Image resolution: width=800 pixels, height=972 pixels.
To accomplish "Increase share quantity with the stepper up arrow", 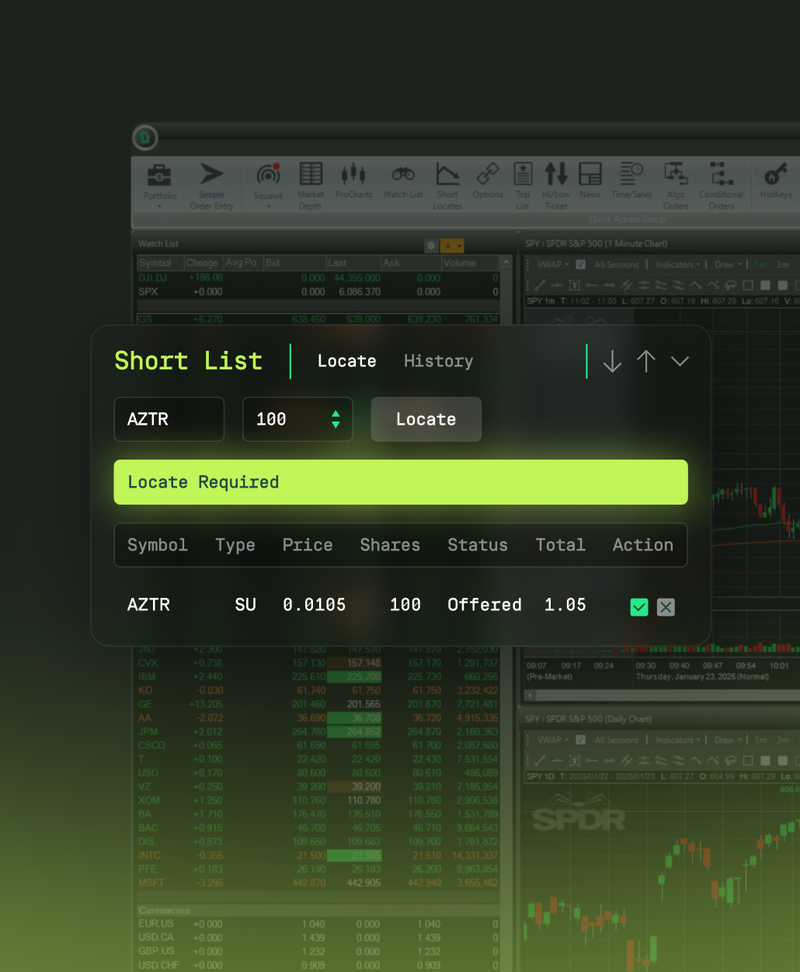I will [335, 413].
